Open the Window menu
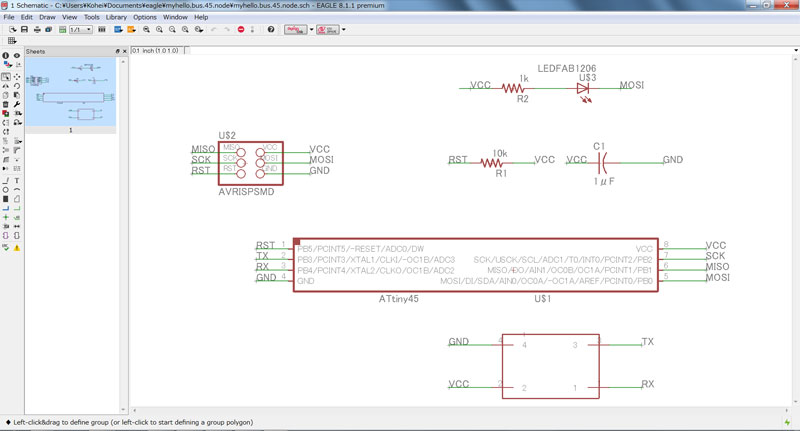800x431 pixels. (x=175, y=17)
